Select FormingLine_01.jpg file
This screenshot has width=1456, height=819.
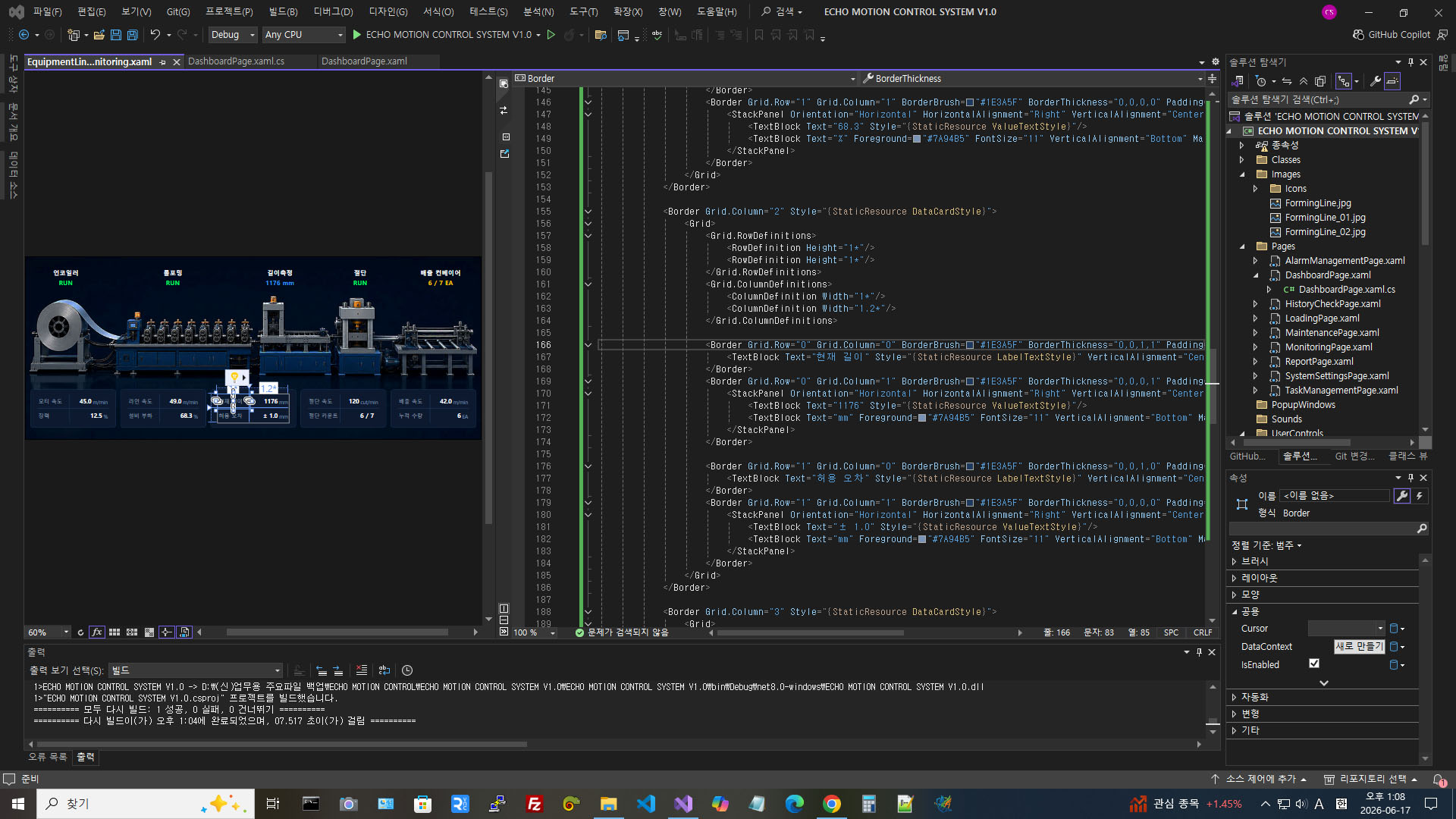1325,218
